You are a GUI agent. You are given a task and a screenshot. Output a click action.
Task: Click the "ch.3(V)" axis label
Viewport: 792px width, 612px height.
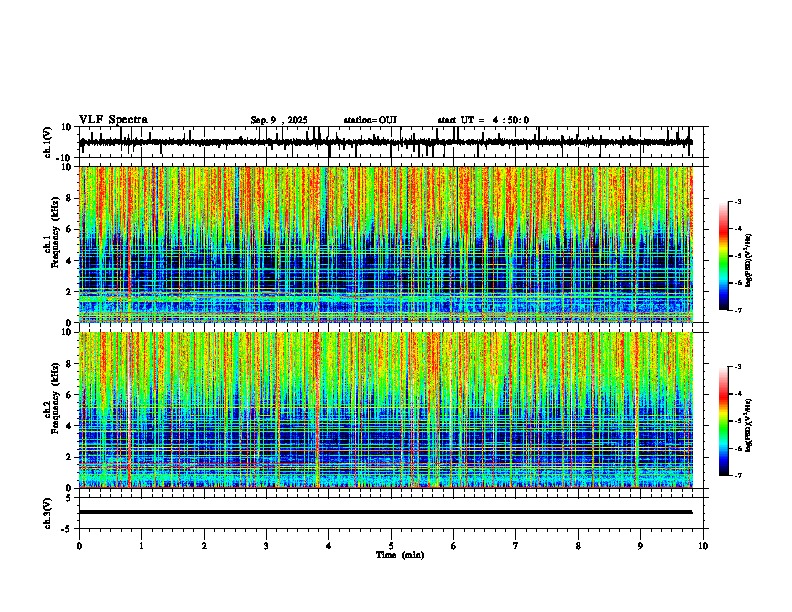coord(47,513)
